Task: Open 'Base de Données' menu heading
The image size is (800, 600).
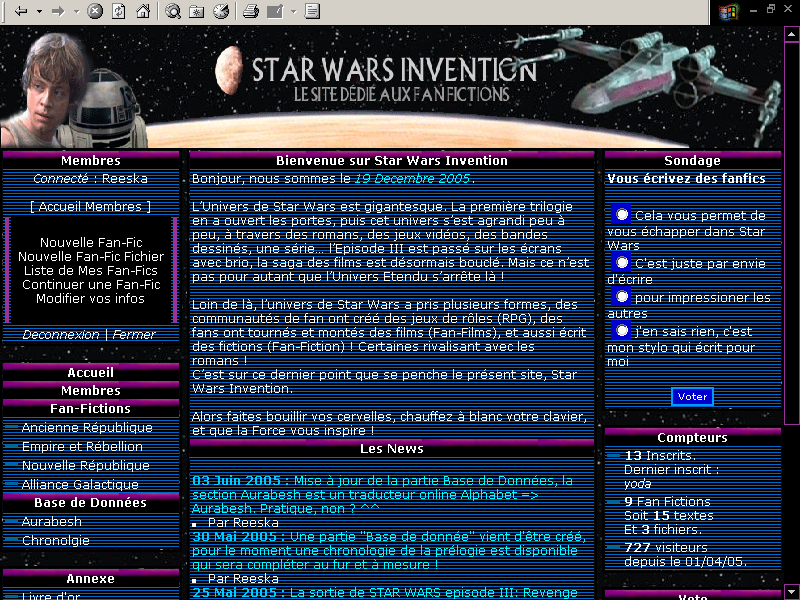Action: pyautogui.click(x=90, y=503)
